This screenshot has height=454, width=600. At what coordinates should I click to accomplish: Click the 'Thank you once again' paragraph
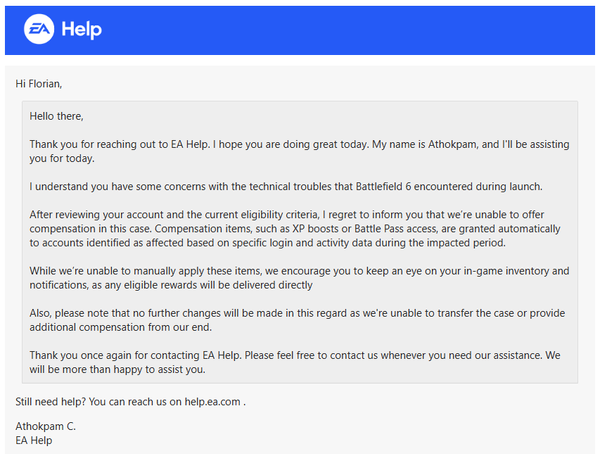(300, 364)
